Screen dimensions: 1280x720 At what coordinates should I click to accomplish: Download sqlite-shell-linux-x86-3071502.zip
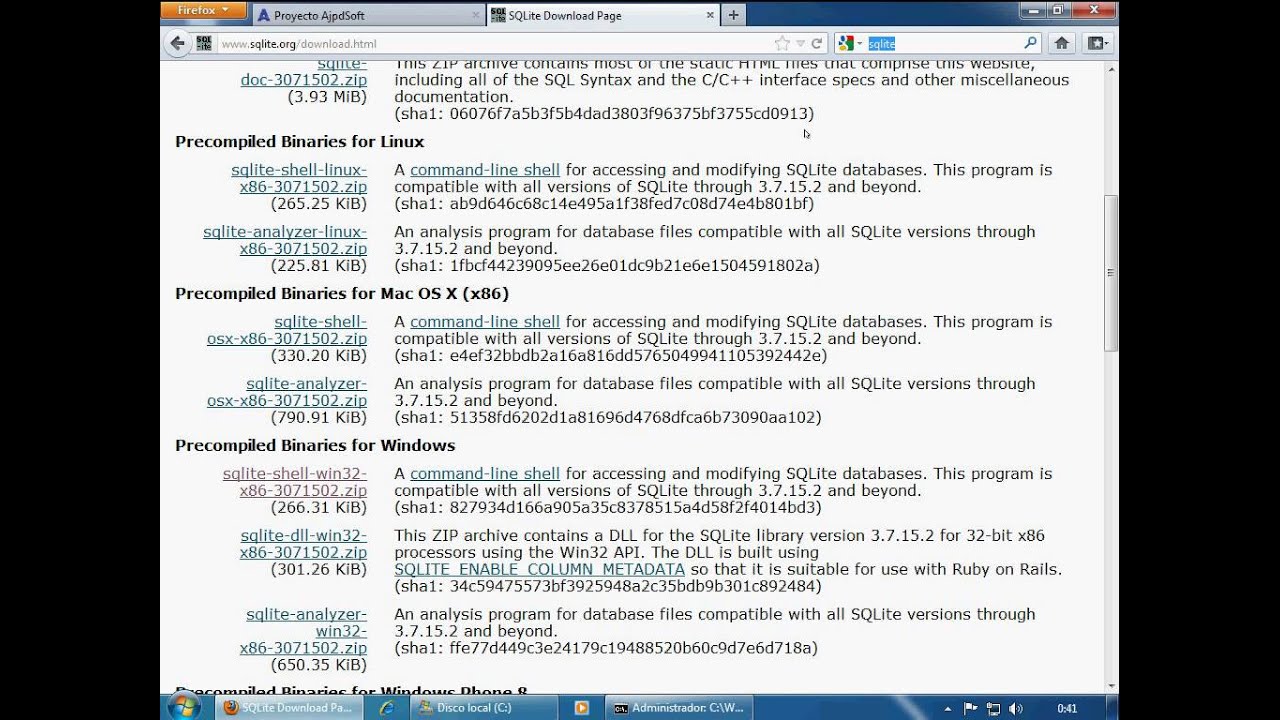tap(299, 178)
